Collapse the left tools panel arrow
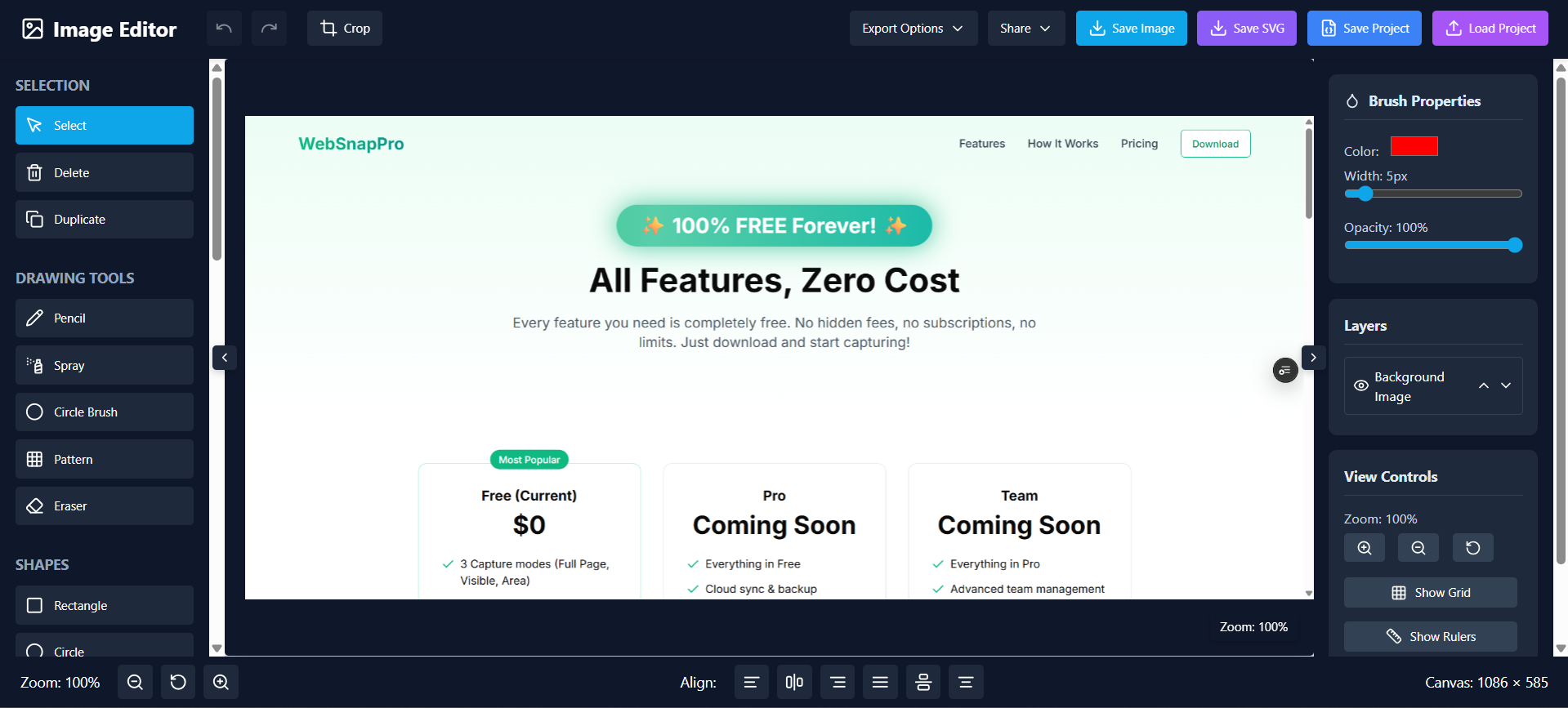The height and width of the screenshot is (708, 1568). (225, 358)
